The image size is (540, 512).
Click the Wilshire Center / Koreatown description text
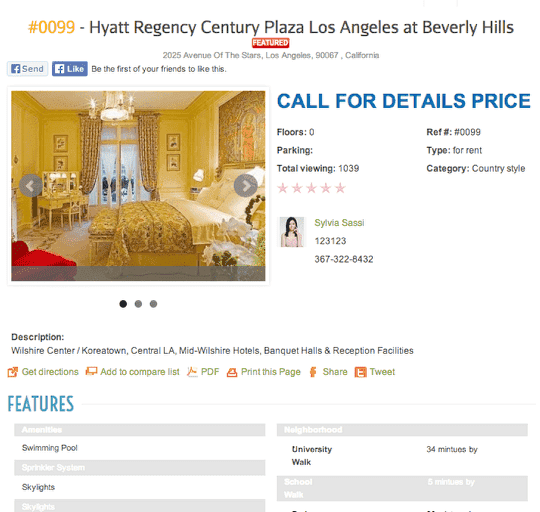[212, 351]
